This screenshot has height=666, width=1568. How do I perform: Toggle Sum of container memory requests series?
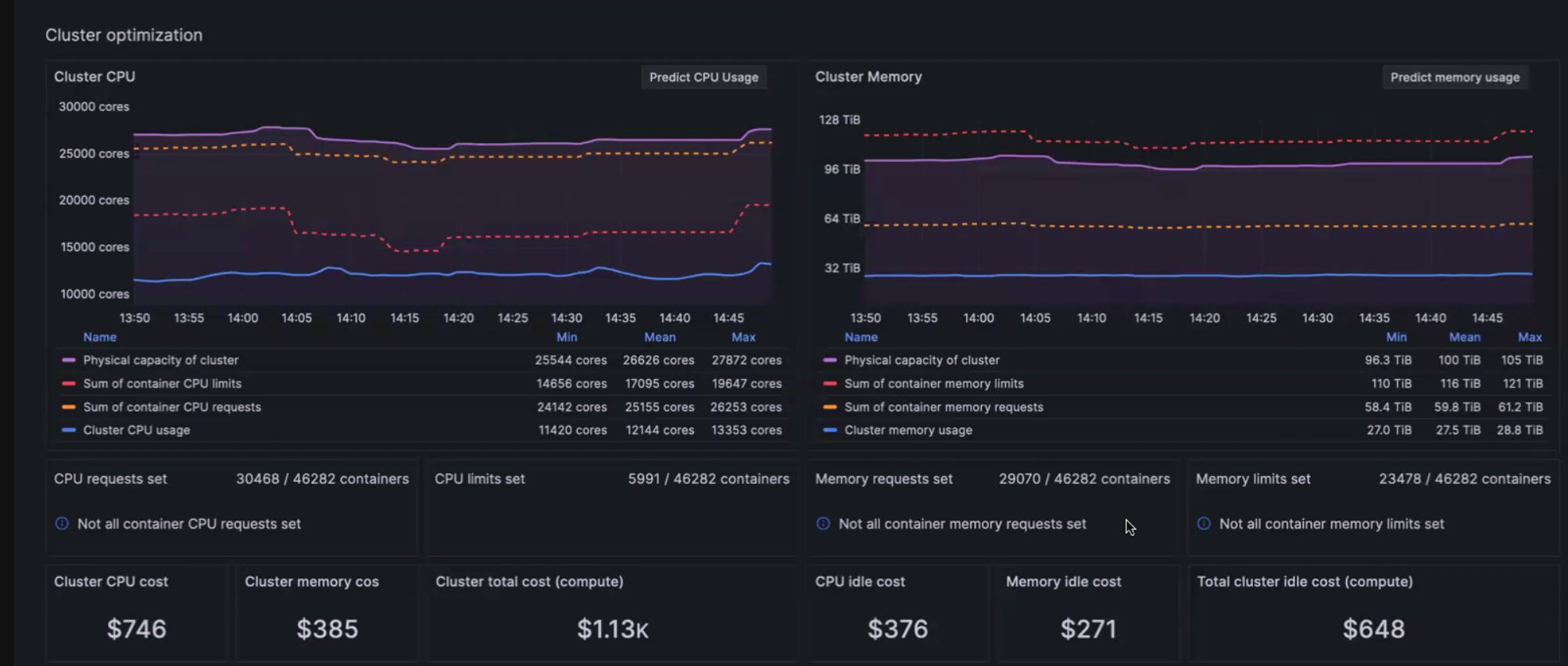pyautogui.click(x=943, y=407)
